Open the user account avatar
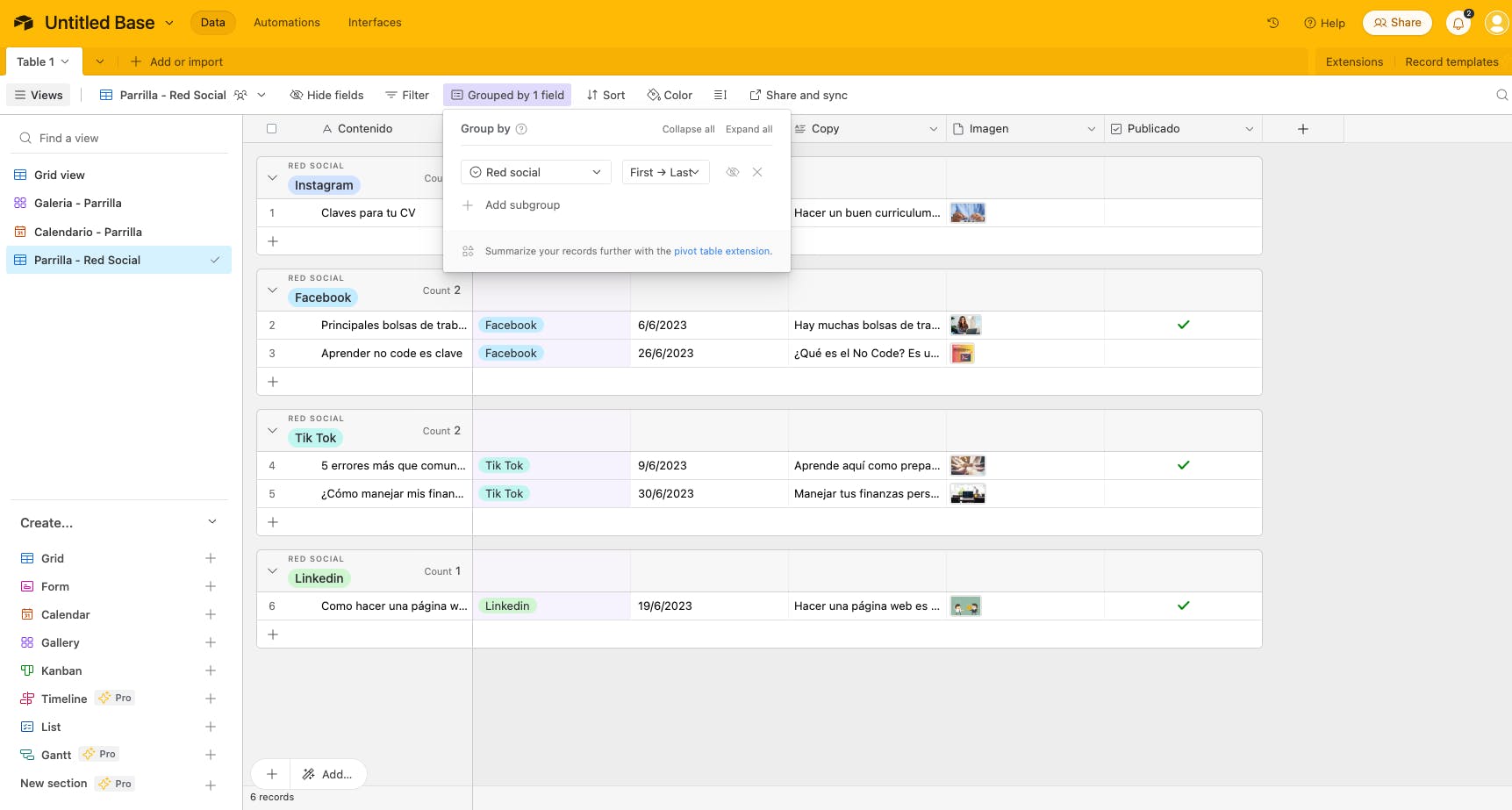Image resolution: width=1512 pixels, height=810 pixels. click(x=1496, y=23)
